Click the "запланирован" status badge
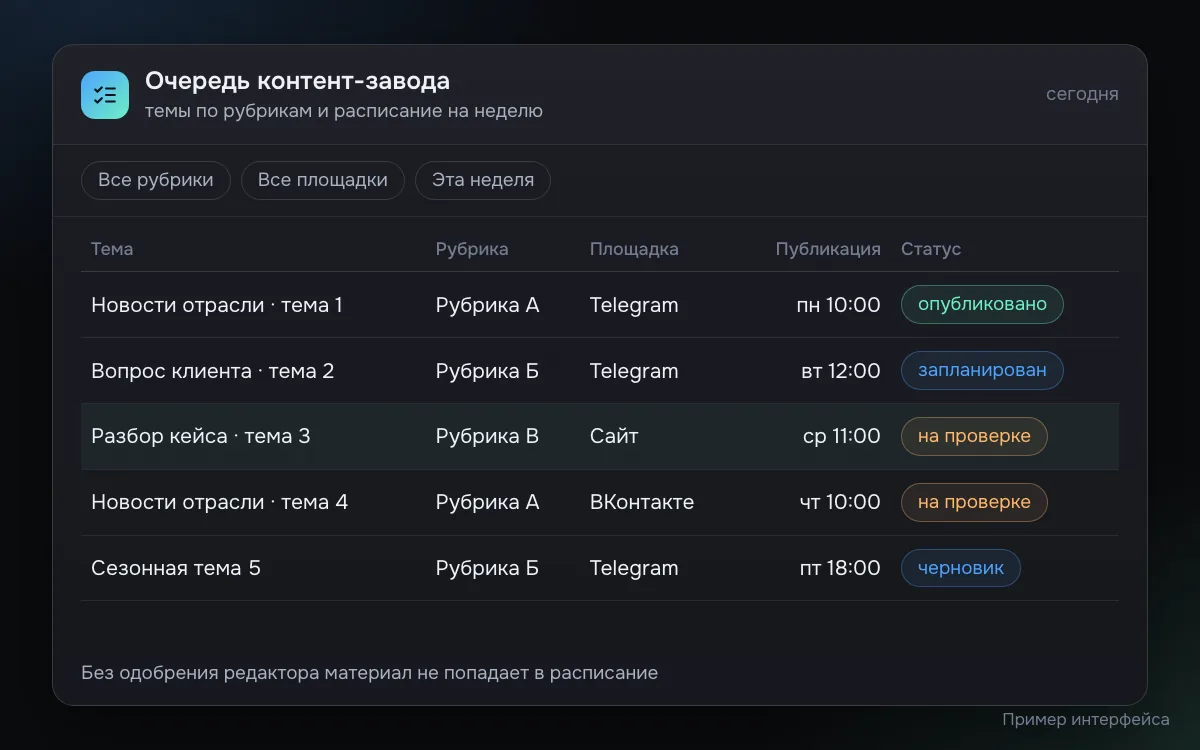1200x750 pixels. (982, 370)
